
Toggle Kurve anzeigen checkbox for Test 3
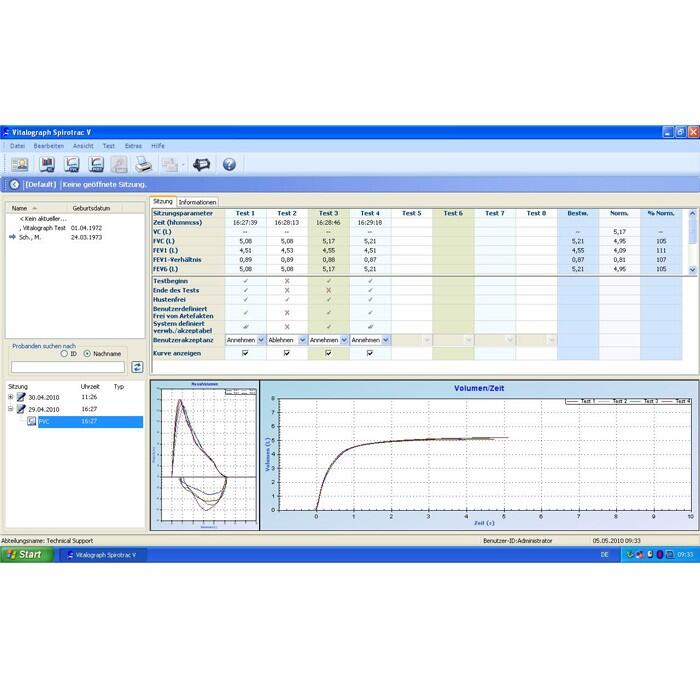(x=328, y=353)
